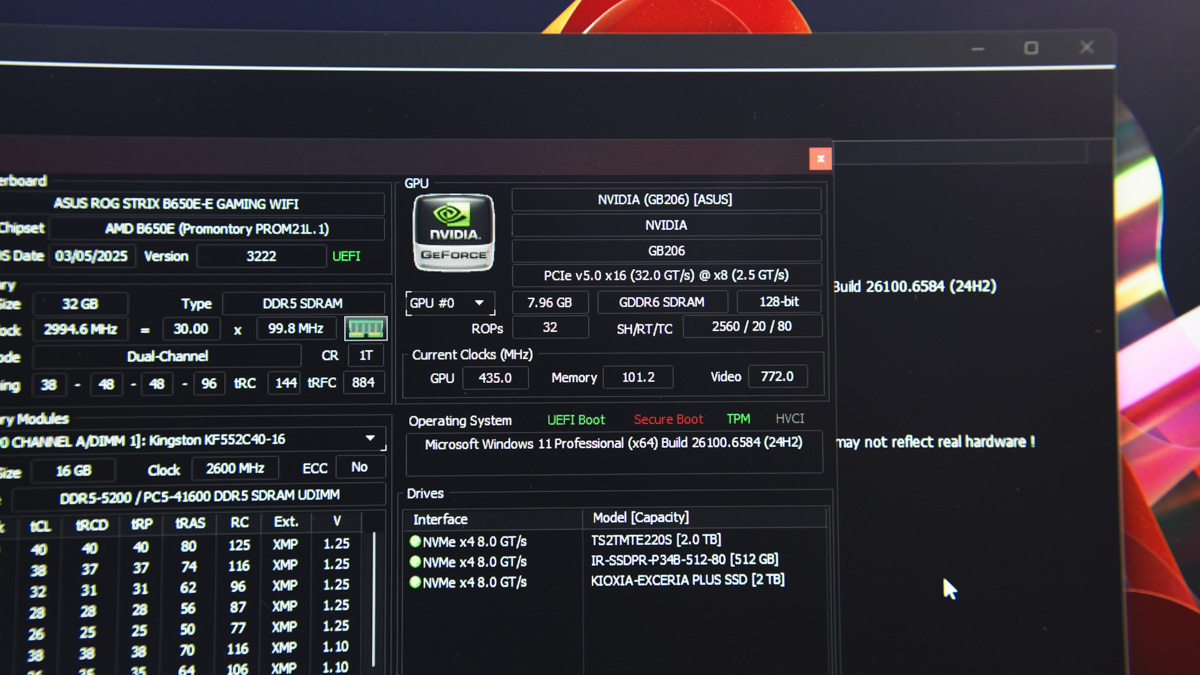1200x675 pixels.
Task: Close the background window
Action: 1087,47
